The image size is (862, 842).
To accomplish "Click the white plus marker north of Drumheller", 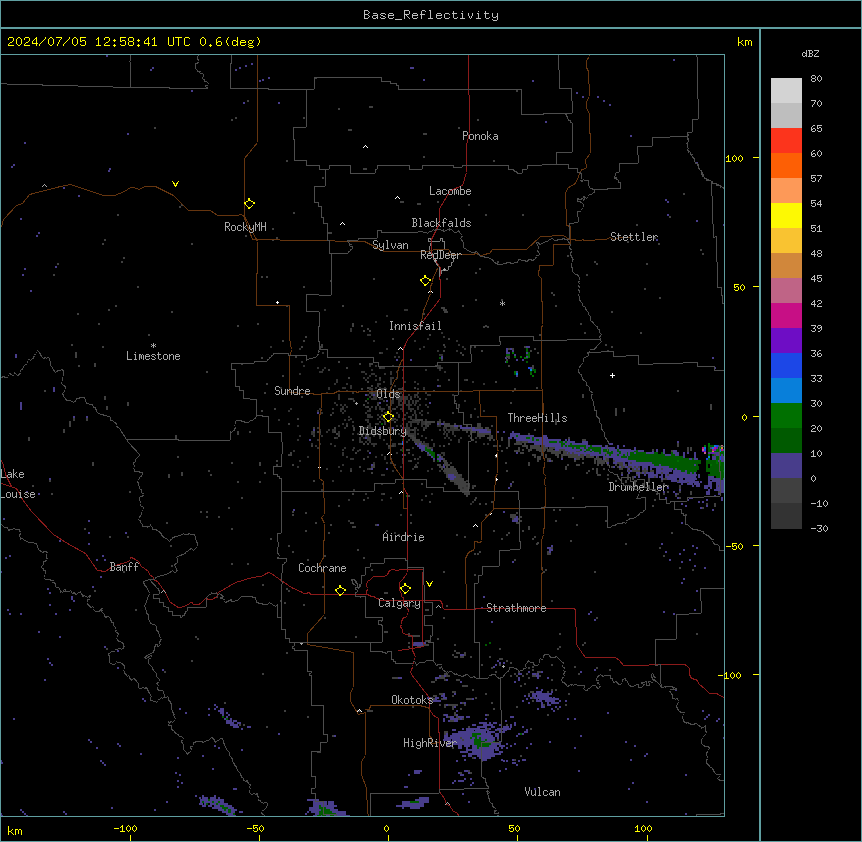I will [x=612, y=375].
